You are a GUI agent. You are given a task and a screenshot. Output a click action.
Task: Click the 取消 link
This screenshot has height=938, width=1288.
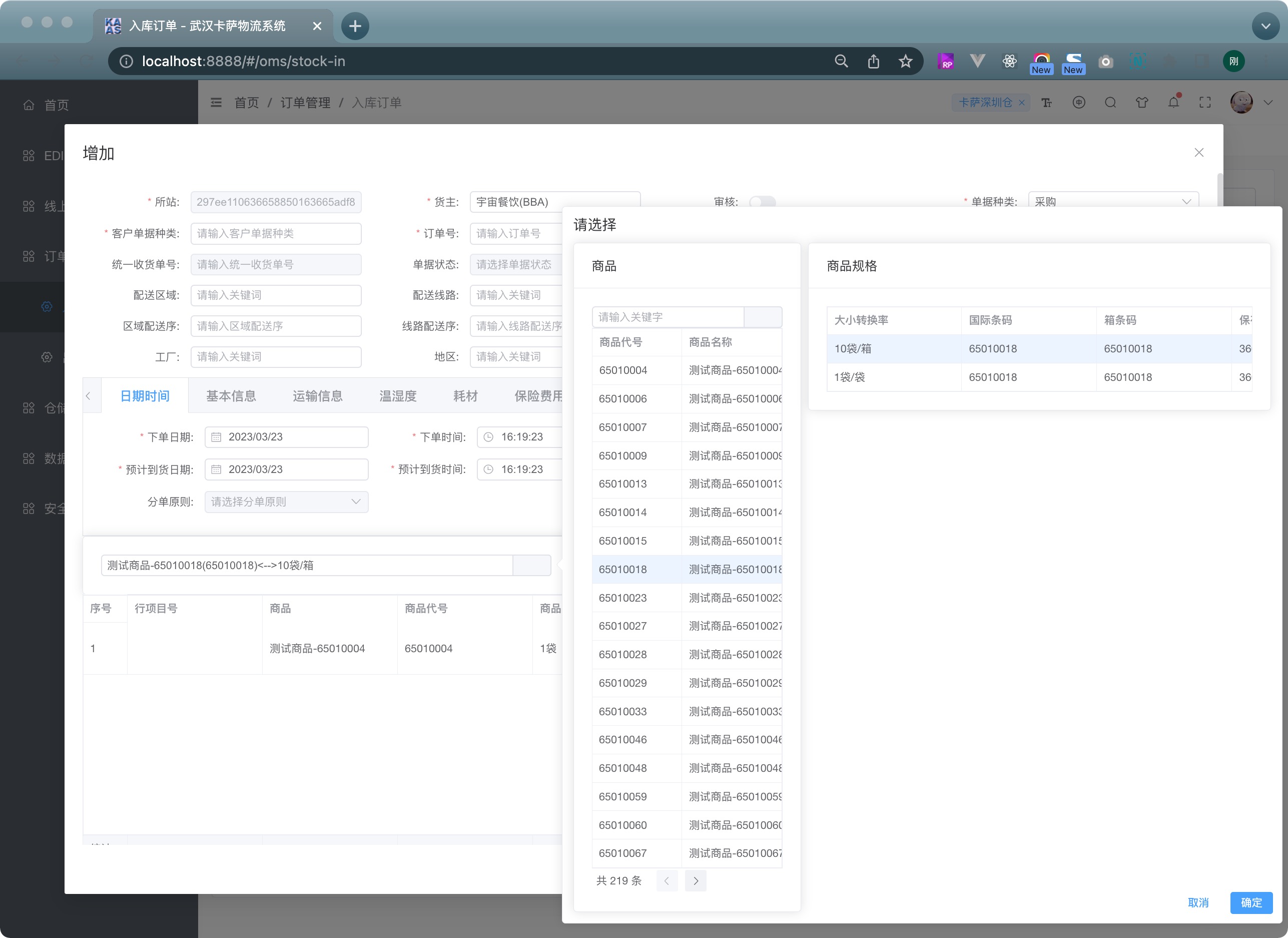pyautogui.click(x=1198, y=902)
